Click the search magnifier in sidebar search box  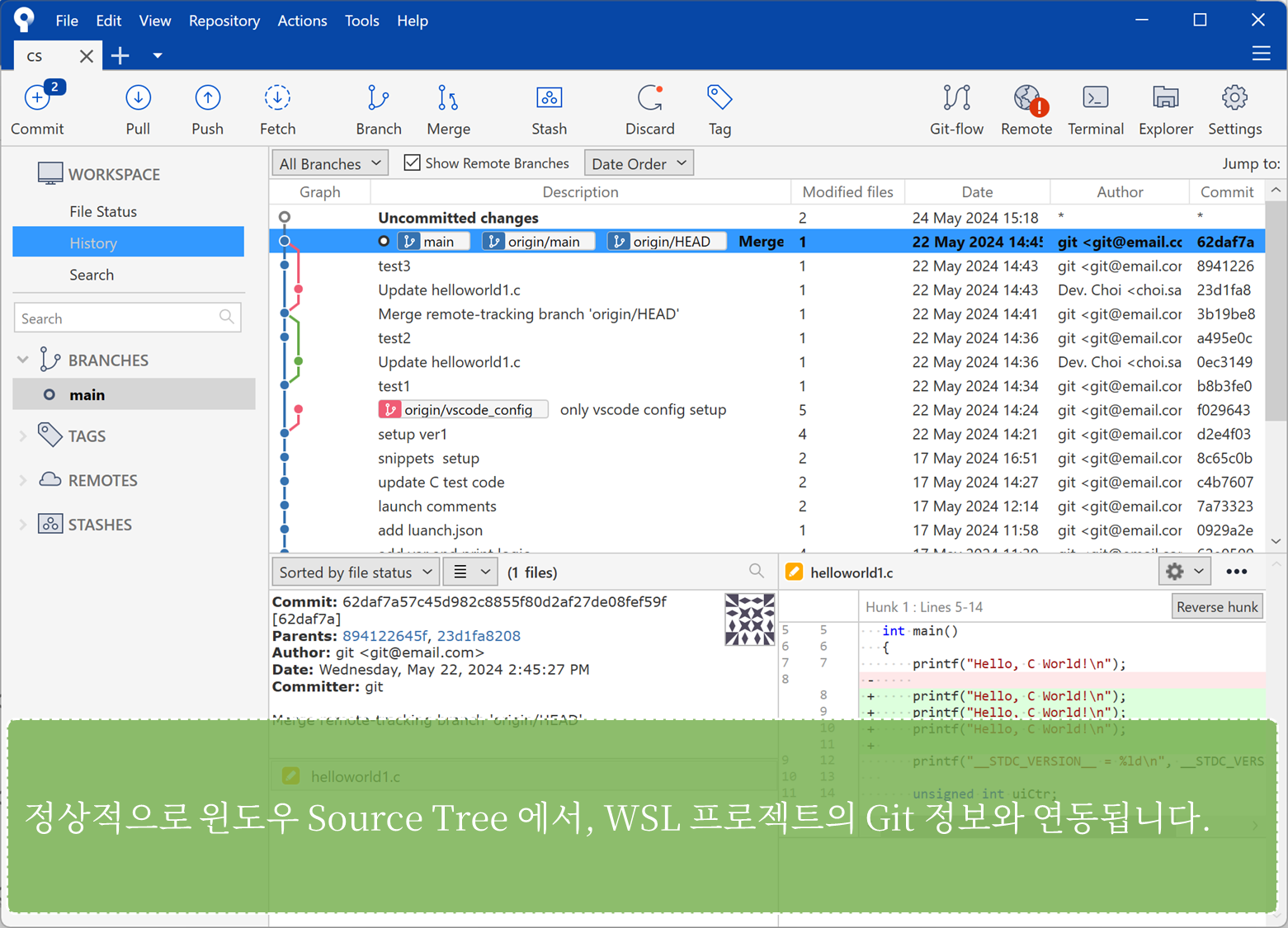227,317
